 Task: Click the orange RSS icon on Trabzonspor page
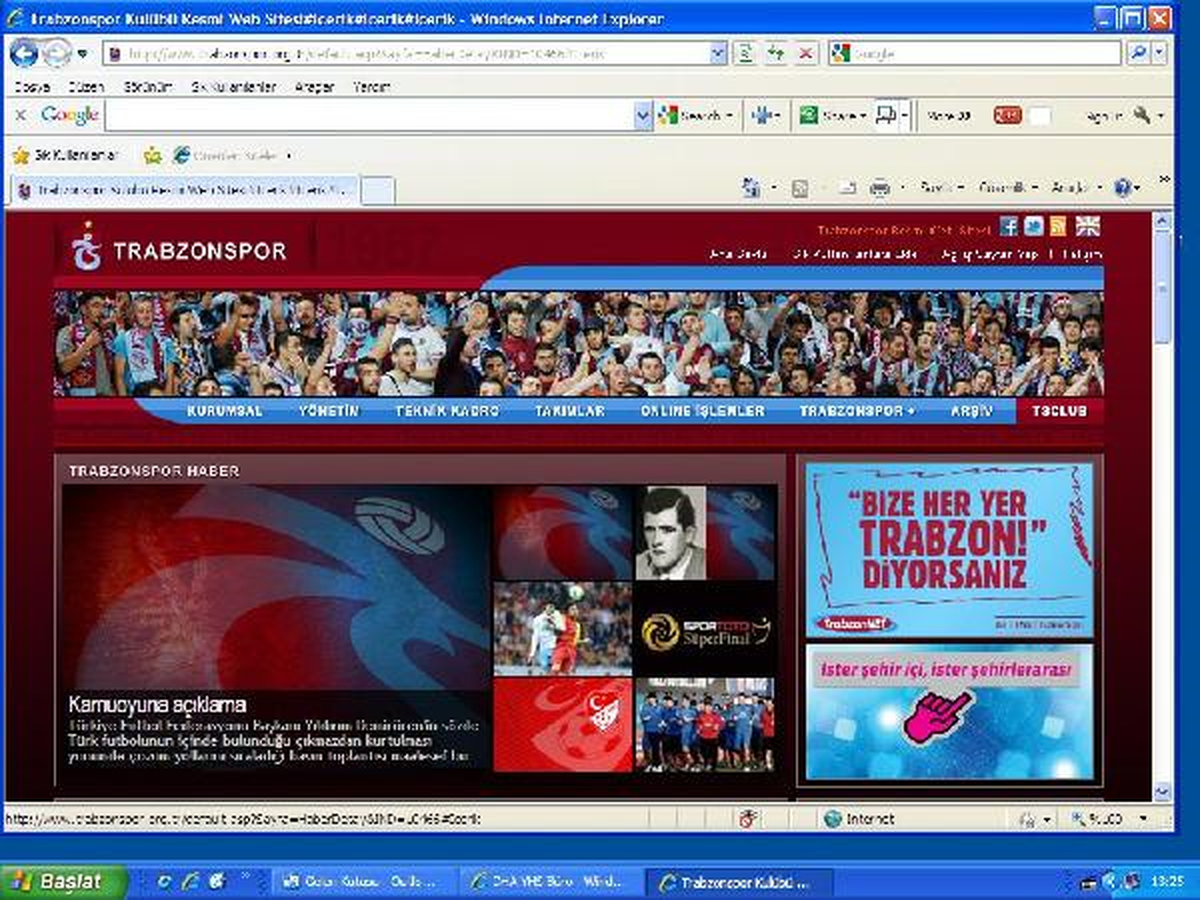tap(1057, 226)
